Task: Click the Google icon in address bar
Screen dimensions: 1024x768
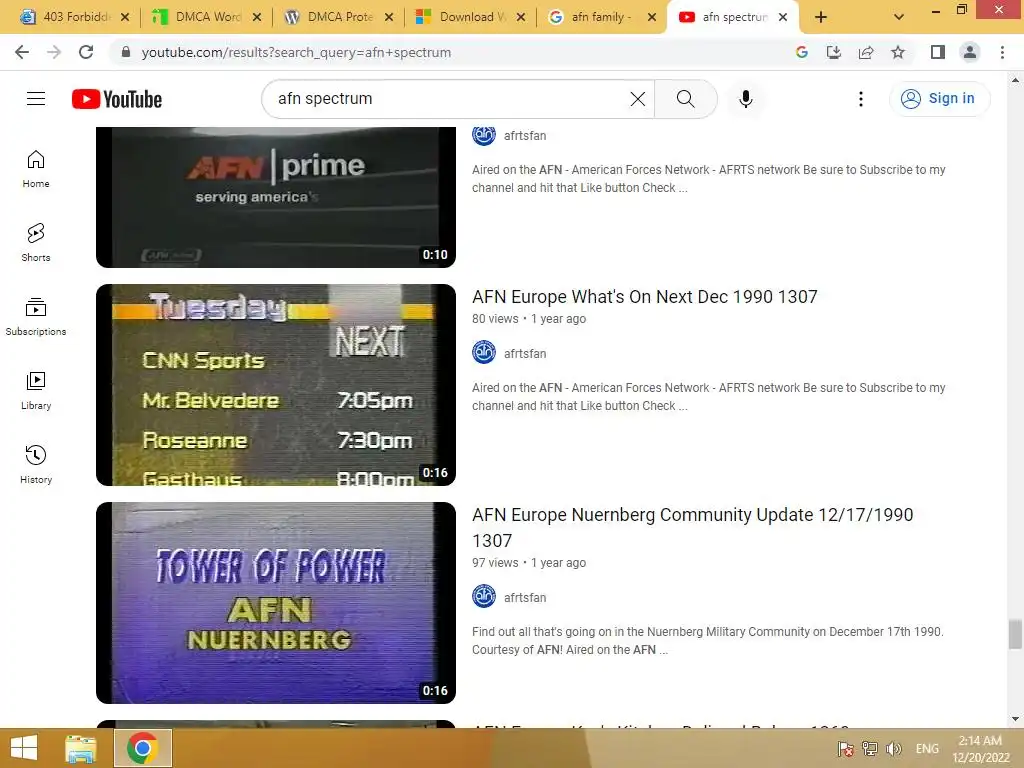Action: [802, 52]
